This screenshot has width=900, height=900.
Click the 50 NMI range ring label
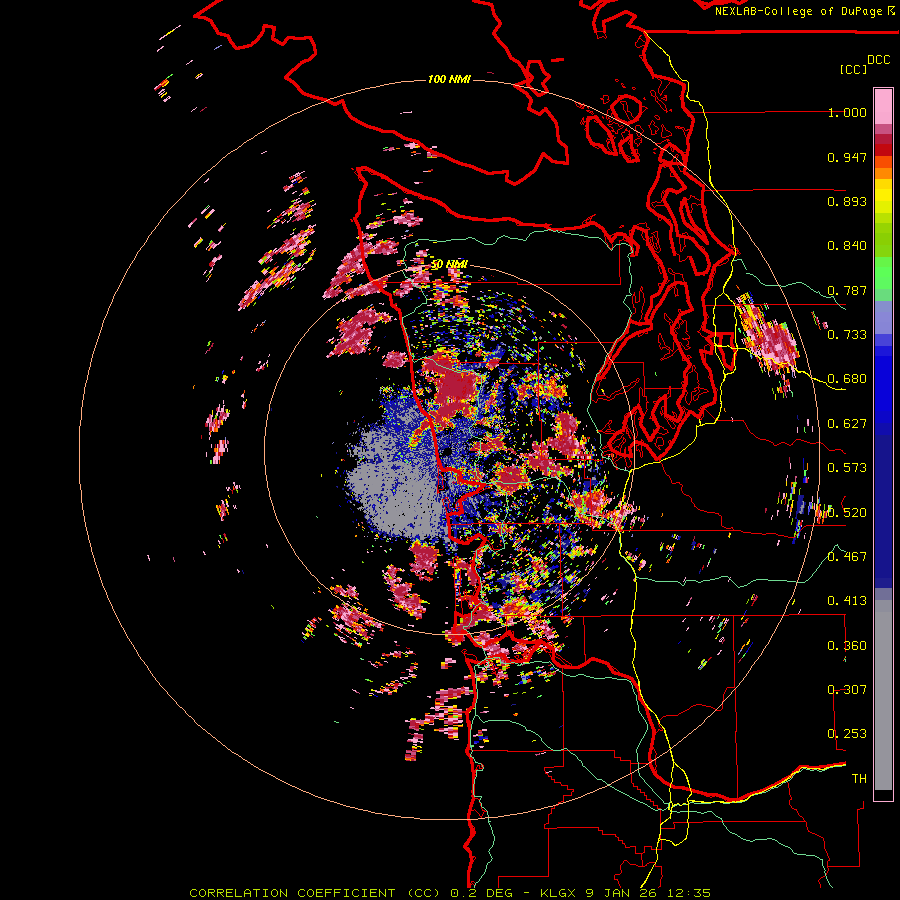[449, 265]
